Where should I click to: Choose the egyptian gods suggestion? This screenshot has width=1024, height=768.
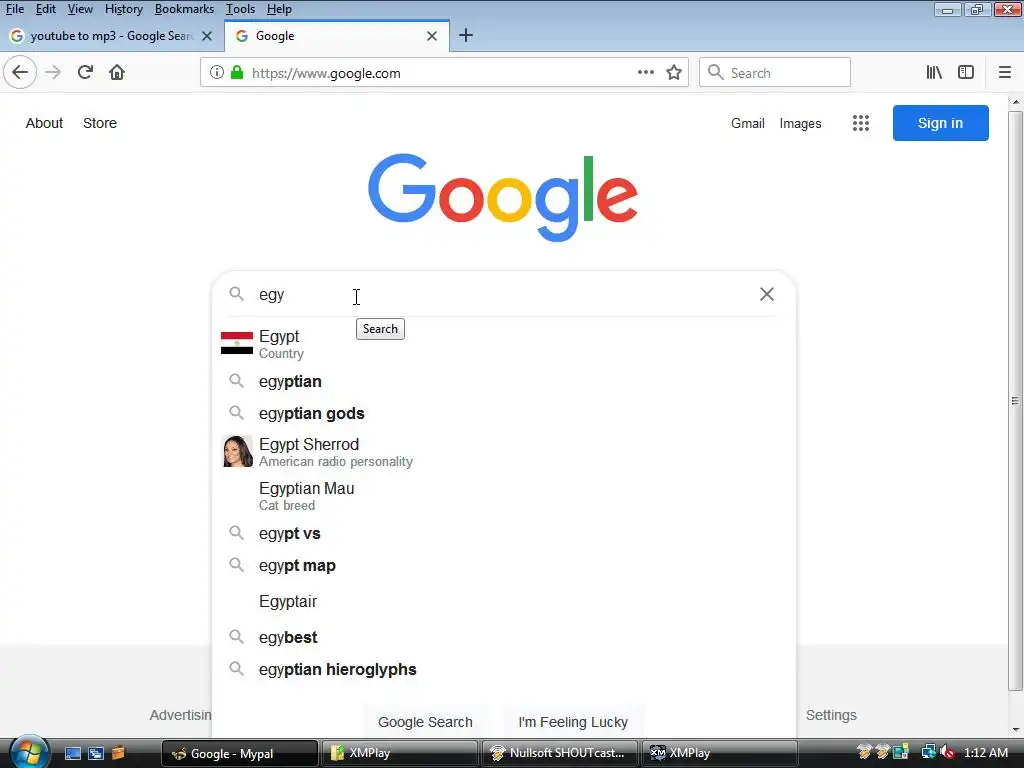pos(504,413)
